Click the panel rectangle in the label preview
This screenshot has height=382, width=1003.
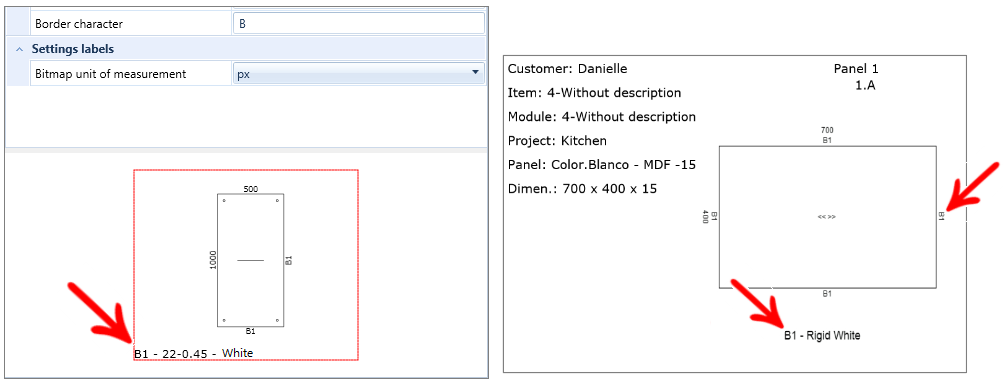pyautogui.click(x=251, y=260)
